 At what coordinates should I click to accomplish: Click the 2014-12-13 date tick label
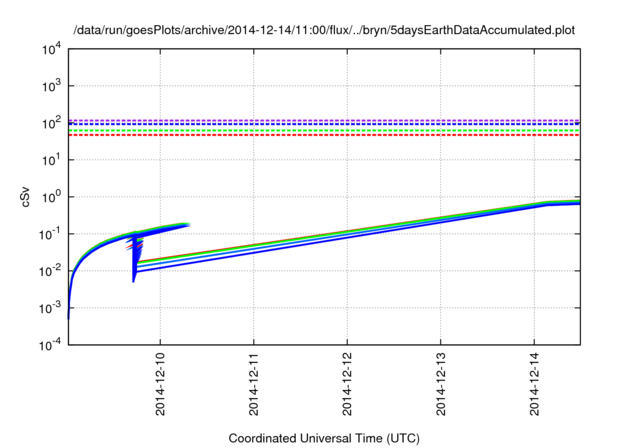(x=441, y=384)
